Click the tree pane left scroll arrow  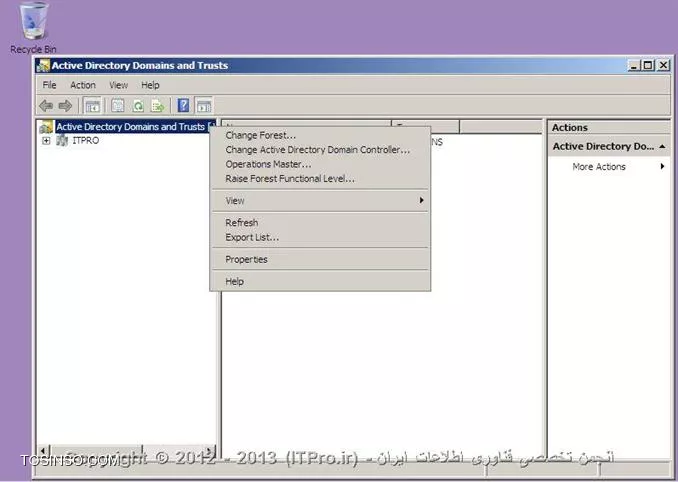[44, 450]
